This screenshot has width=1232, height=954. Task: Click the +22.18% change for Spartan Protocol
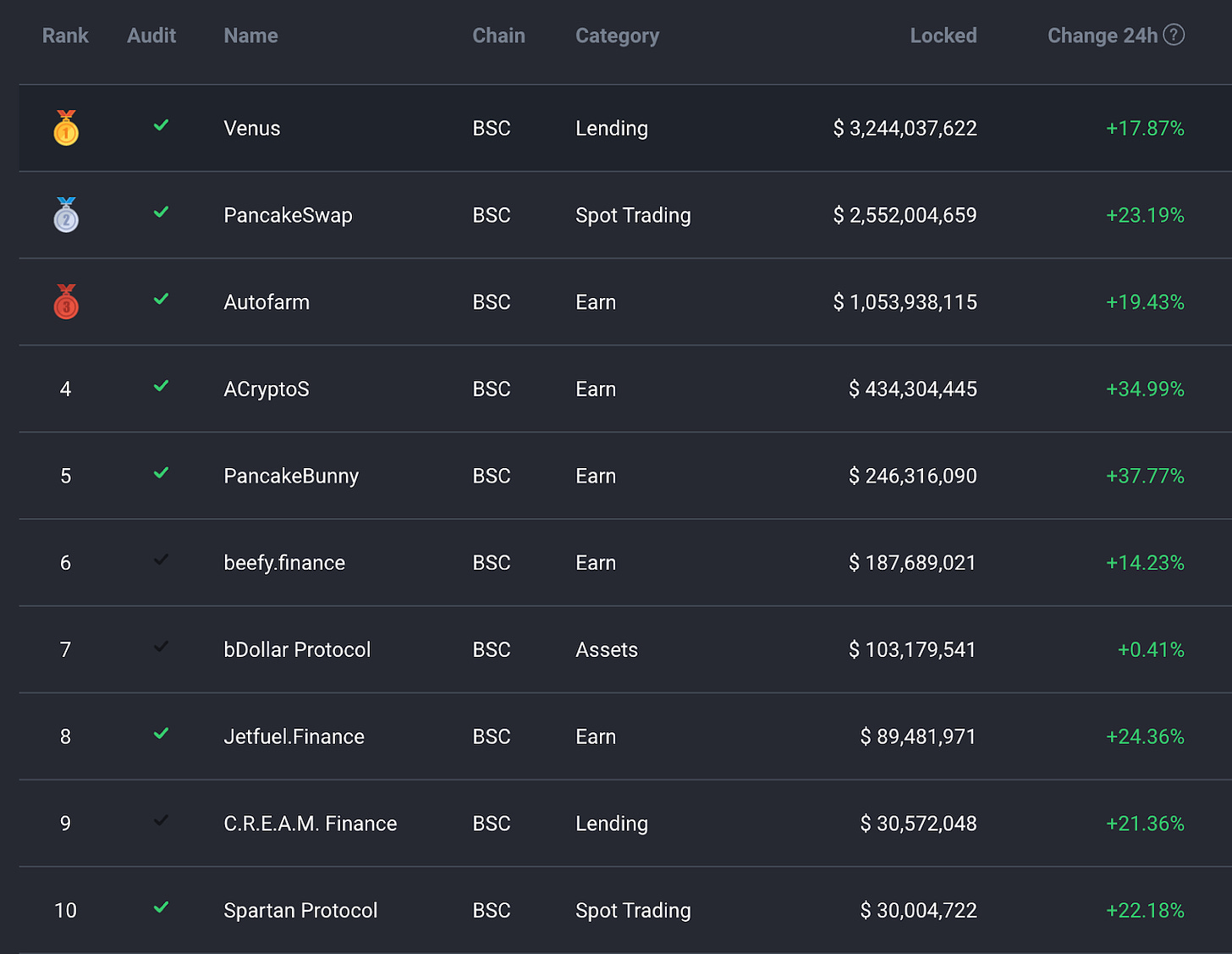pos(1145,910)
